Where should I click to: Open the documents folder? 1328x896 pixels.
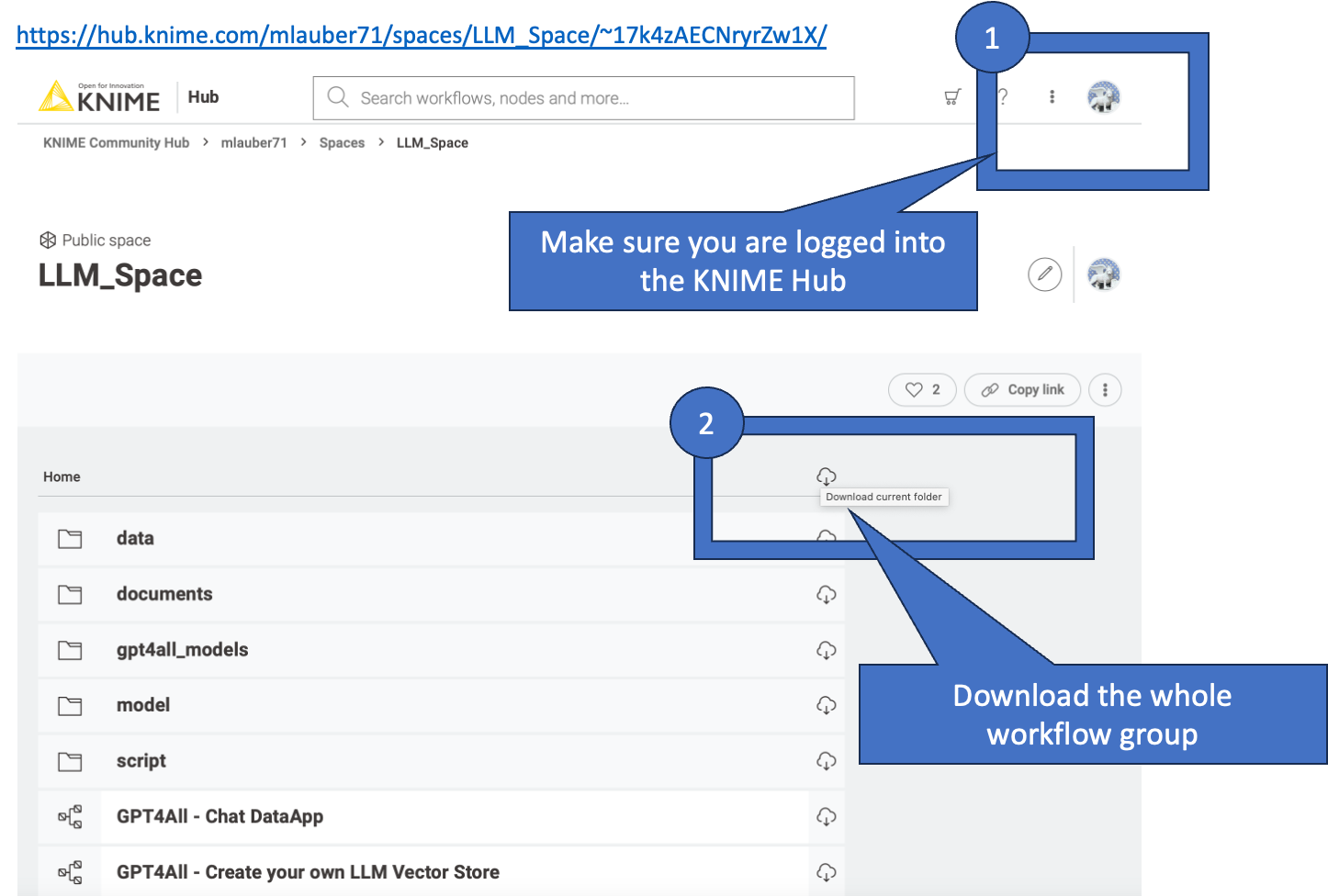click(x=164, y=594)
